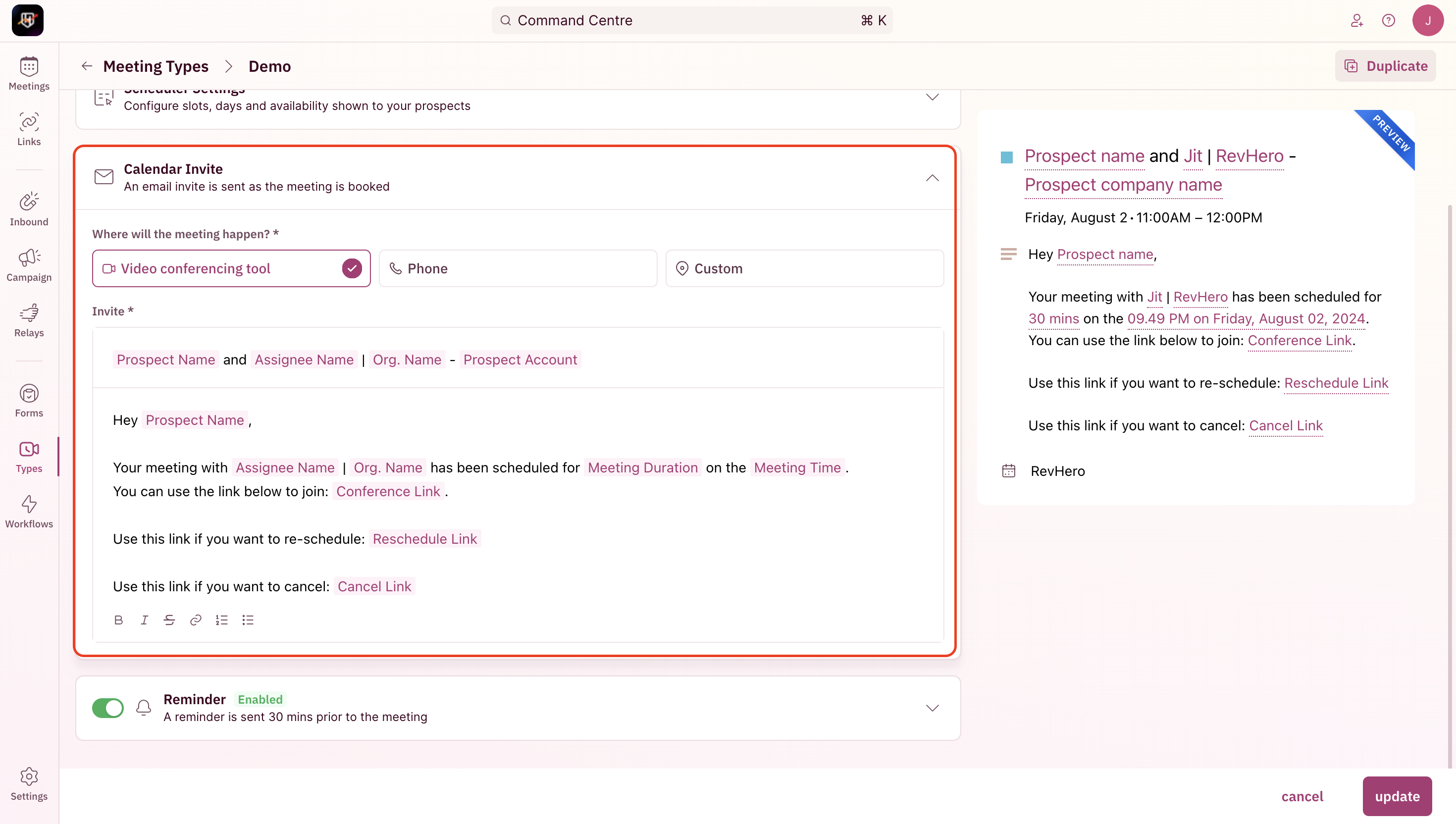The height and width of the screenshot is (824, 1456).
Task: Expand the Reminder section
Action: 932,708
